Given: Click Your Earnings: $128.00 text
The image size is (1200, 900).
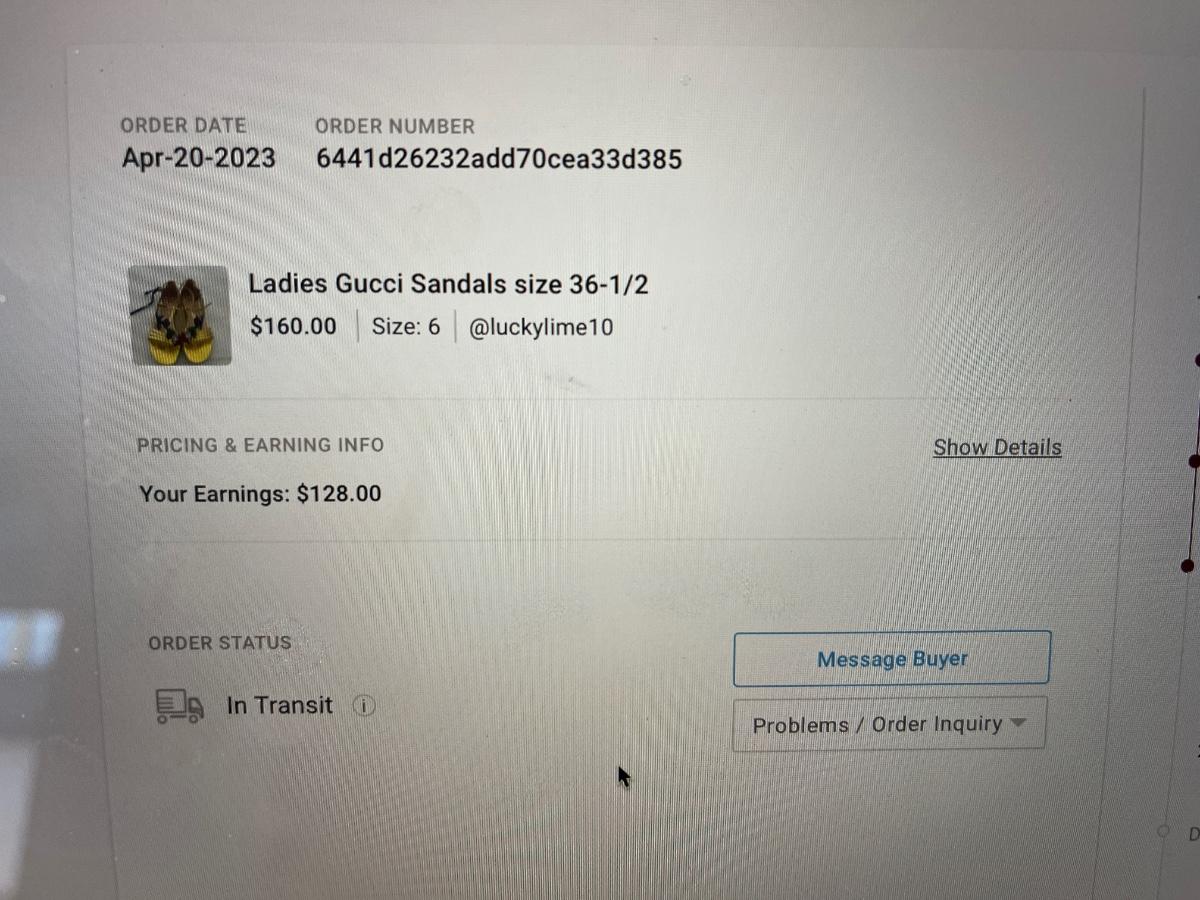Looking at the screenshot, I should point(260,493).
